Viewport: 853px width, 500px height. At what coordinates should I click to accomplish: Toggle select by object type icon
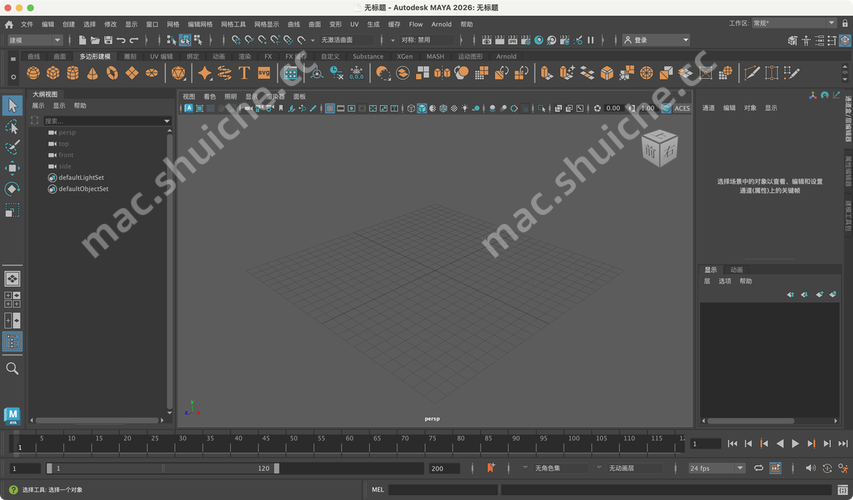click(185, 40)
